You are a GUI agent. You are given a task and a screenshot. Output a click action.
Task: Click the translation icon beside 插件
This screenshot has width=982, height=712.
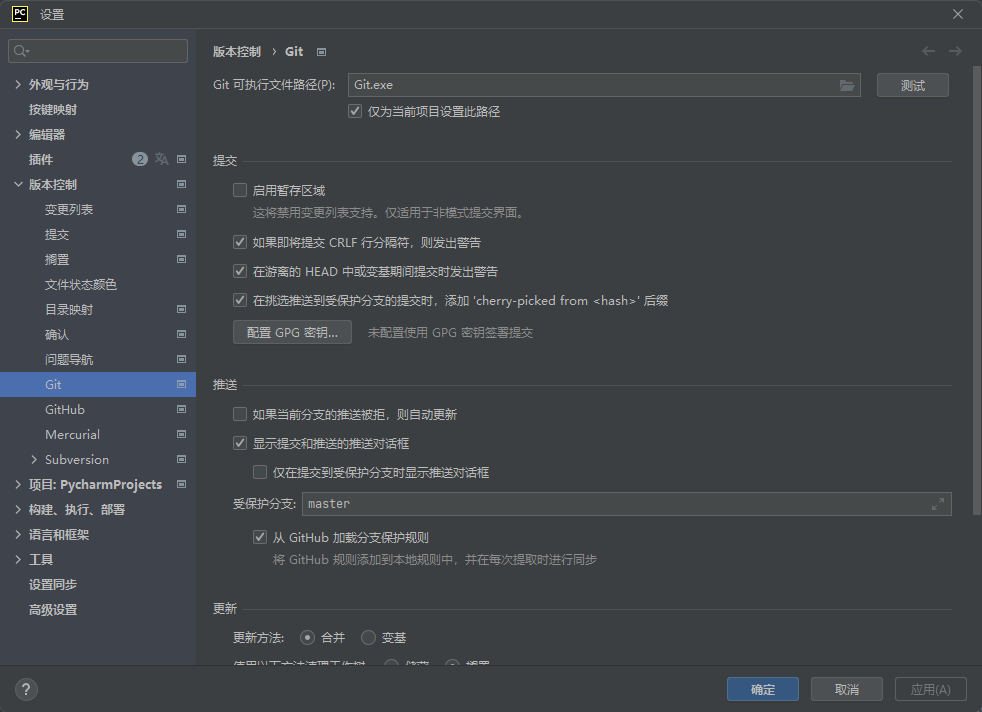click(x=162, y=159)
